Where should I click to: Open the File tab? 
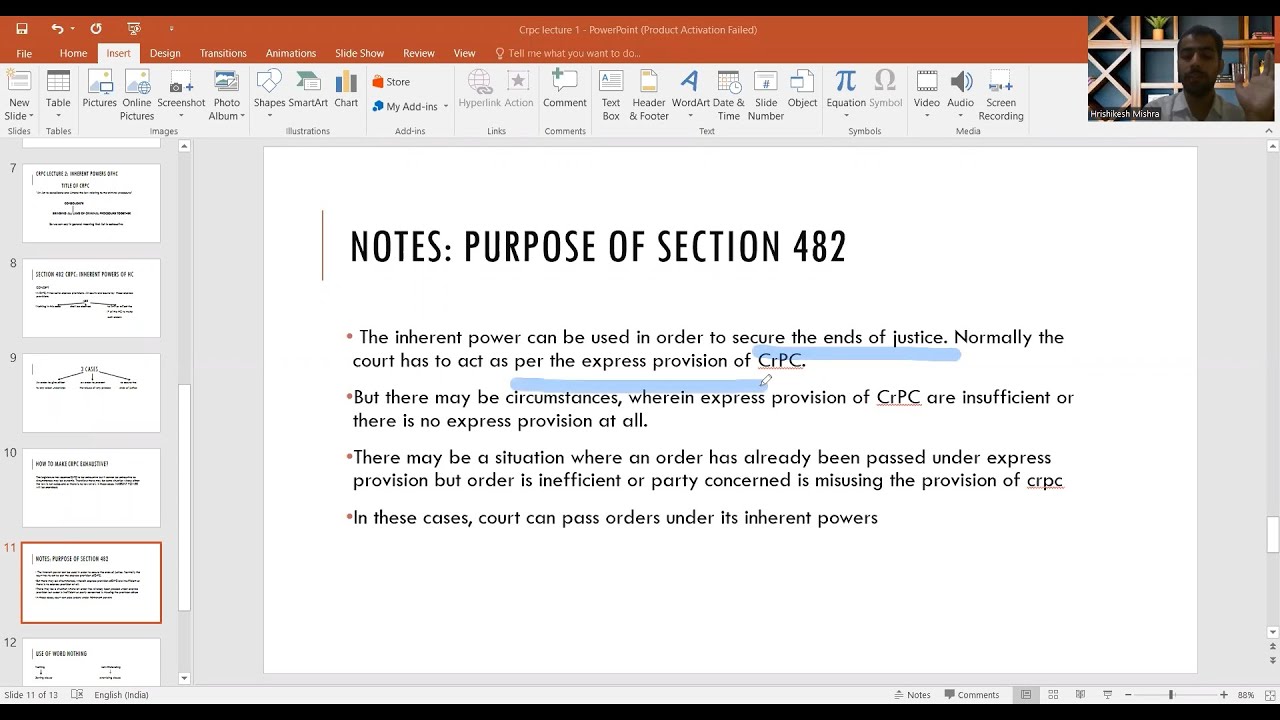(x=24, y=53)
